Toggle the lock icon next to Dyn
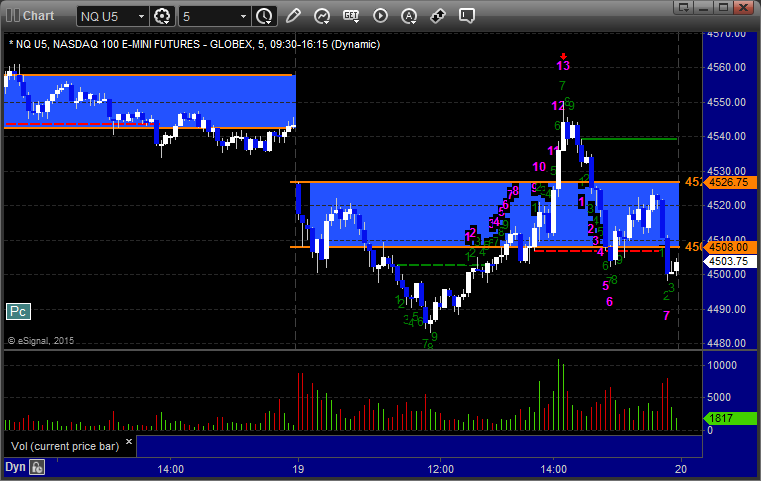Viewport: 761px width, 481px height. [x=37, y=467]
